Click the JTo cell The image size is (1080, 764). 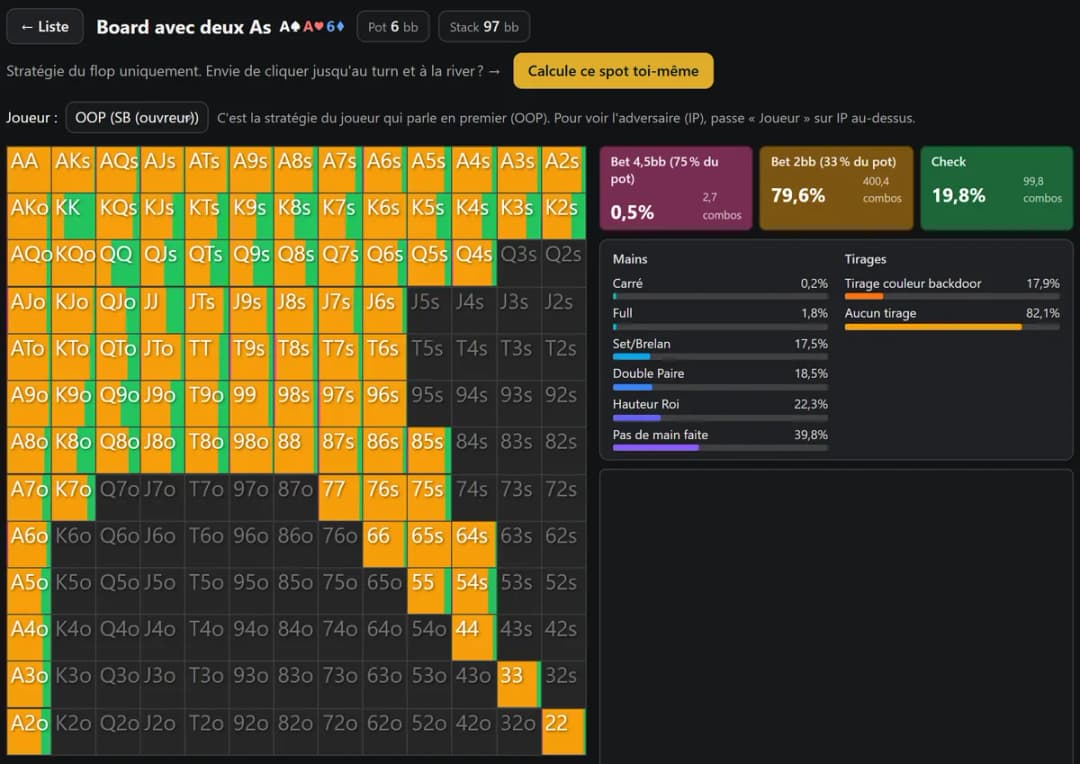click(163, 357)
